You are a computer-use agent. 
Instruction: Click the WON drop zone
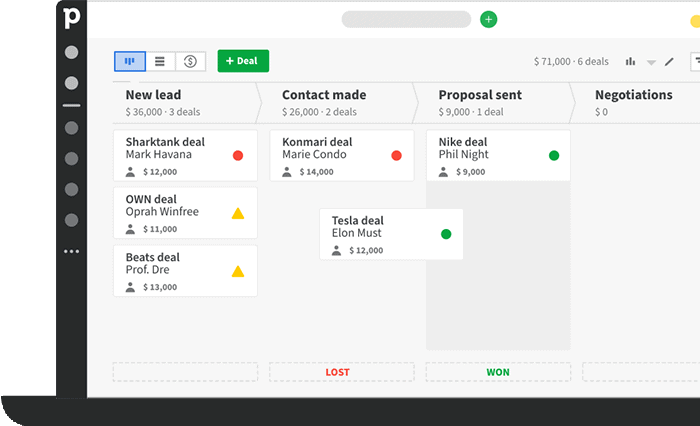click(x=498, y=372)
